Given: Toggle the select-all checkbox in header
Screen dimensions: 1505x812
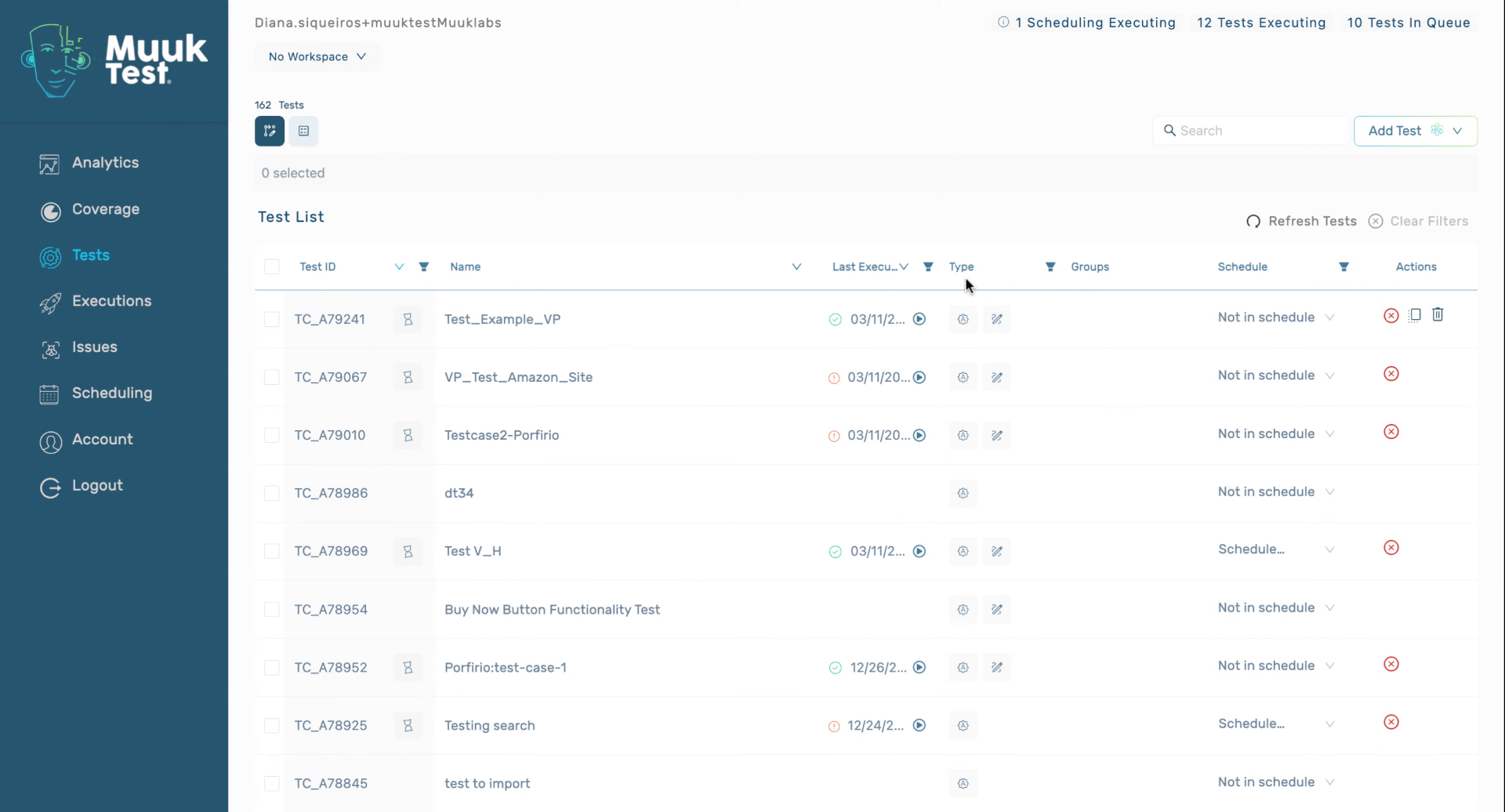Looking at the screenshot, I should click(272, 266).
